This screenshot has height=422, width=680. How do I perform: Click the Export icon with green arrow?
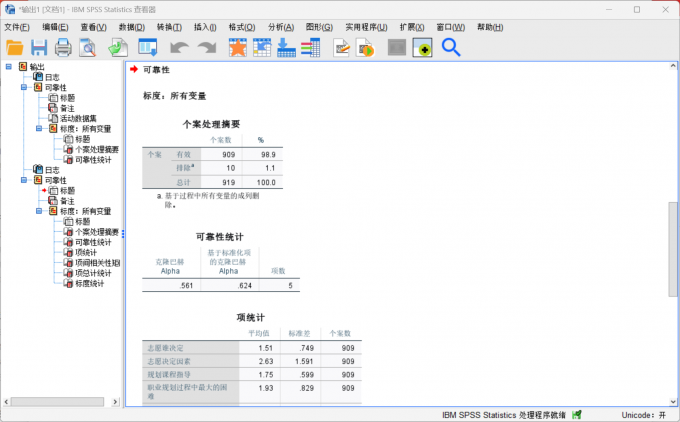(x=118, y=47)
